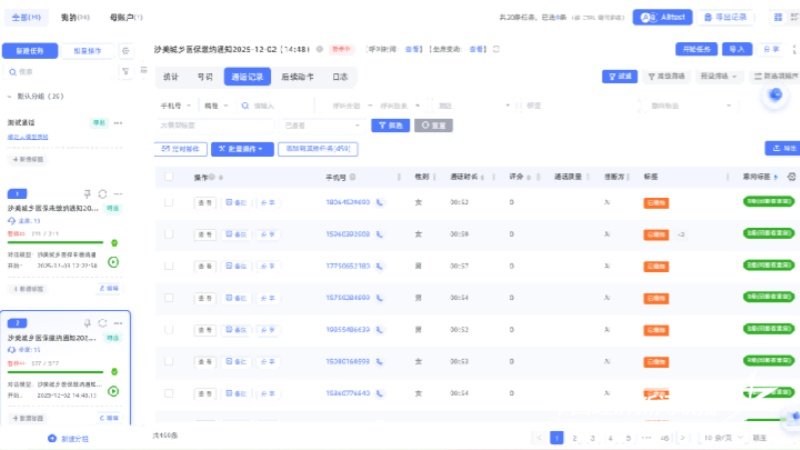
Task: Go to page 2 in the pagination
Action: (575, 438)
